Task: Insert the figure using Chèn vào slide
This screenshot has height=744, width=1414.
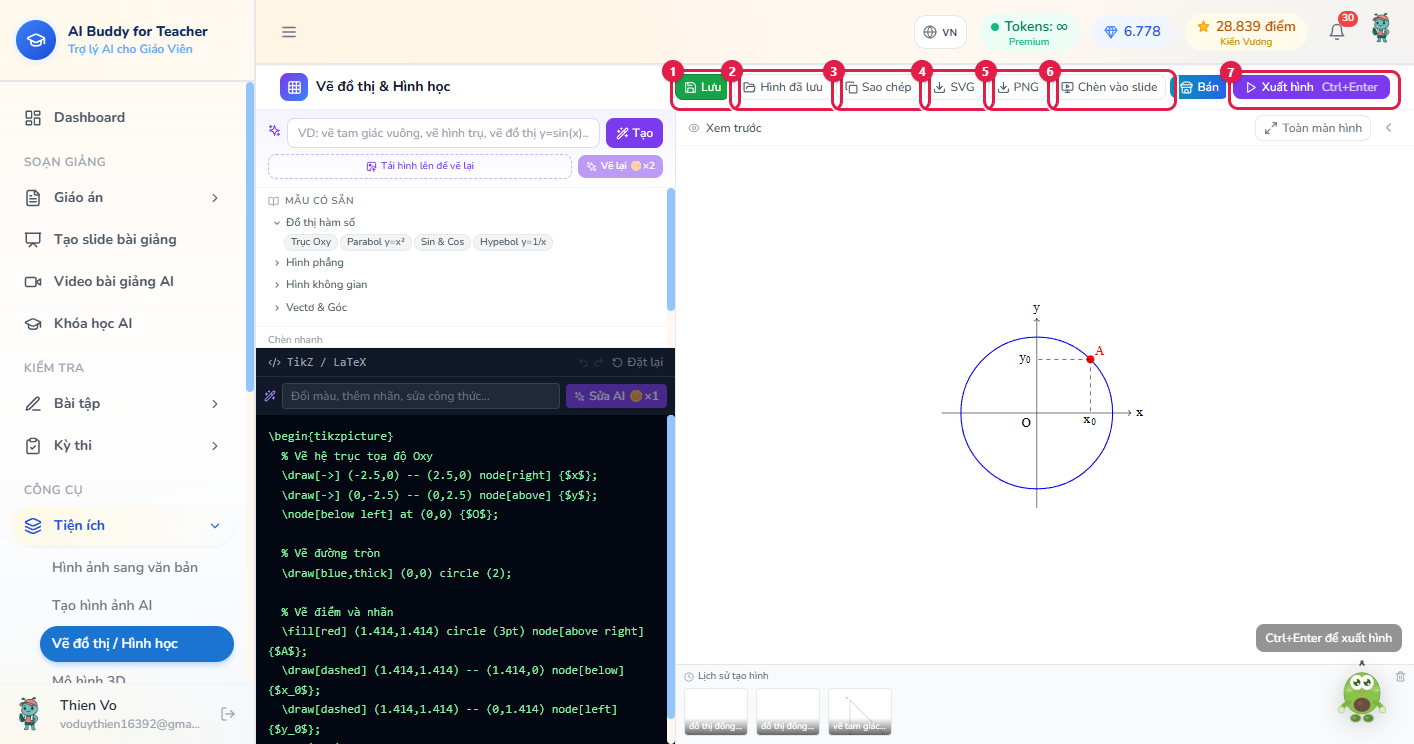Action: [x=1109, y=87]
